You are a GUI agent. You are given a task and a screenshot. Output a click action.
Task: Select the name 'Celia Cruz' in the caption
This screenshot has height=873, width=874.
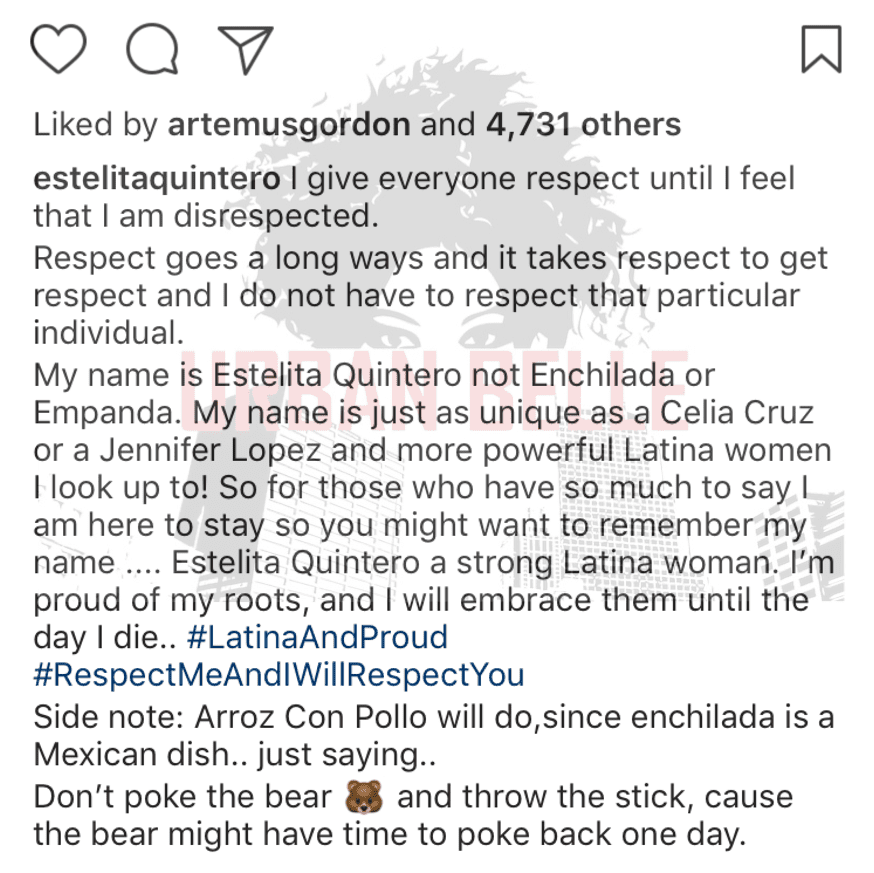pos(737,413)
